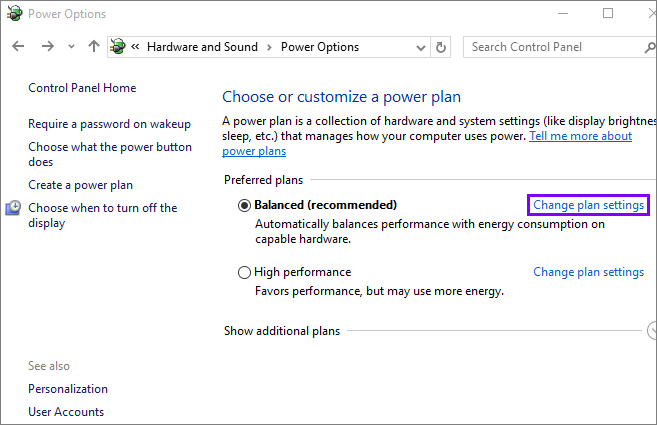Open Tell me more about power plans
The image size is (657, 425).
[x=580, y=136]
